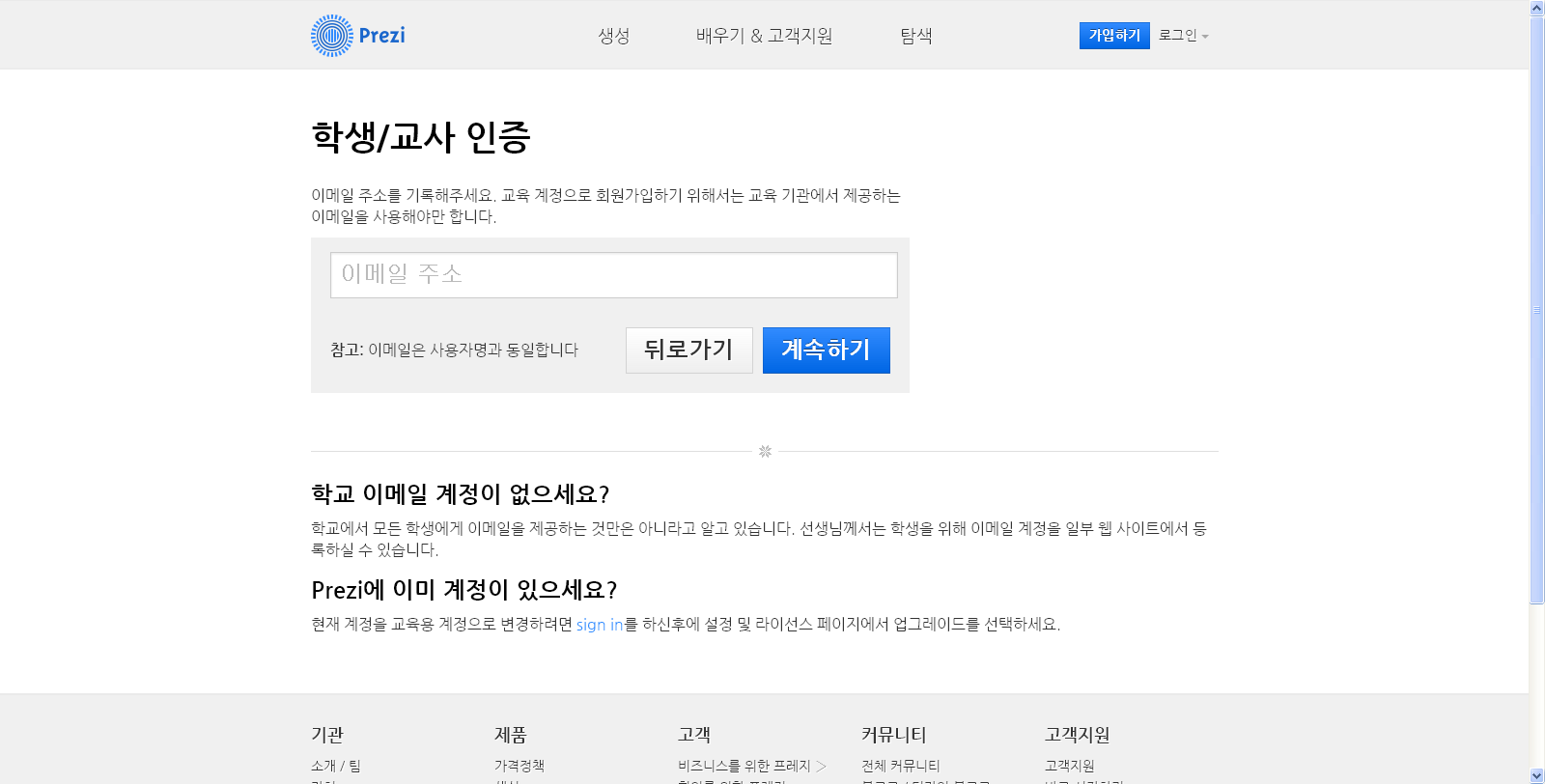
Task: Click the scrollbar down arrow
Action: point(1537,775)
